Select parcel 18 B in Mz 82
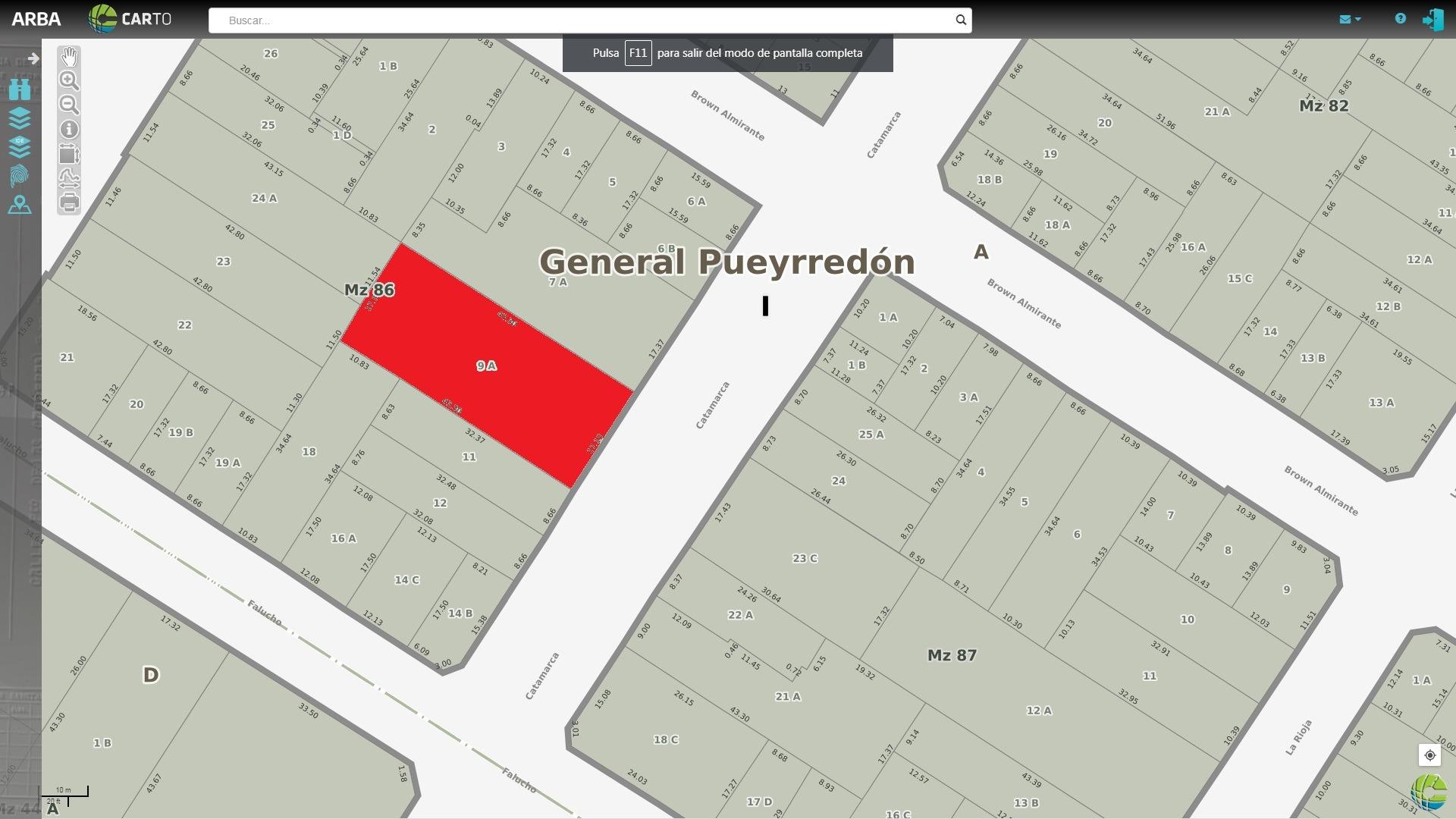Viewport: 1456px width, 819px height. (x=990, y=180)
